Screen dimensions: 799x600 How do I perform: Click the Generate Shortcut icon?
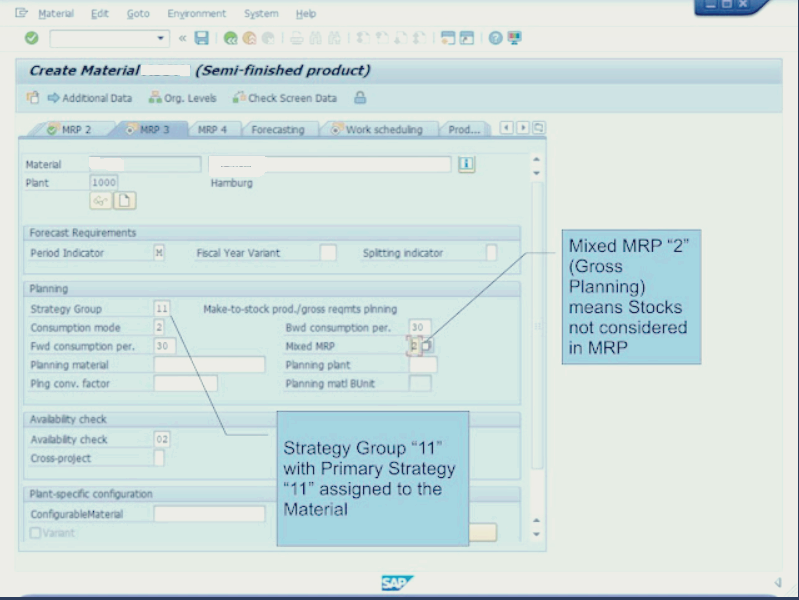[x=466, y=38]
